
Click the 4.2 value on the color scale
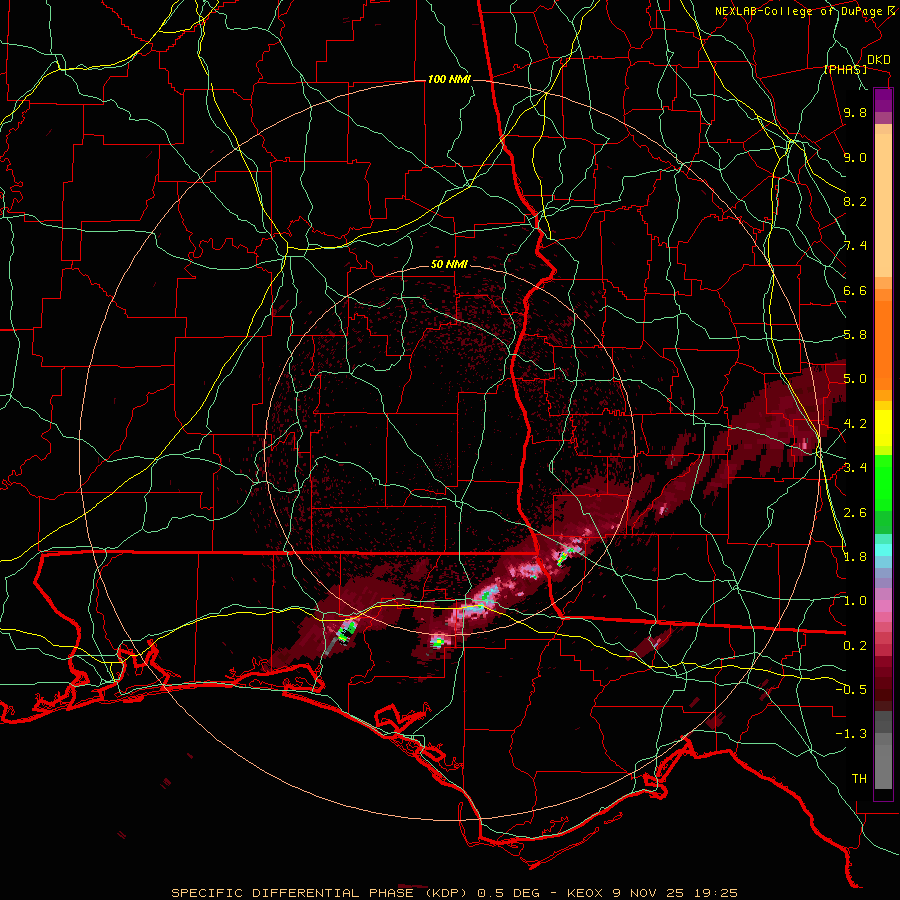tap(855, 424)
